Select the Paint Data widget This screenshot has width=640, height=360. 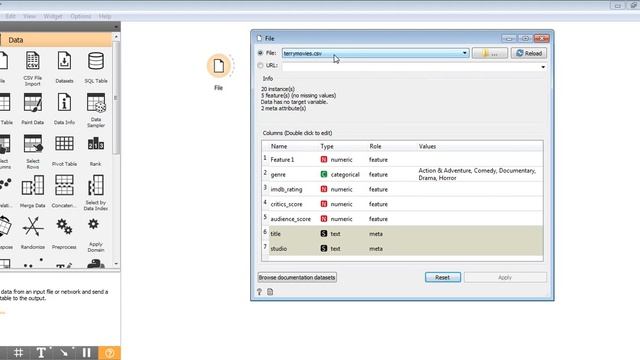click(x=33, y=109)
